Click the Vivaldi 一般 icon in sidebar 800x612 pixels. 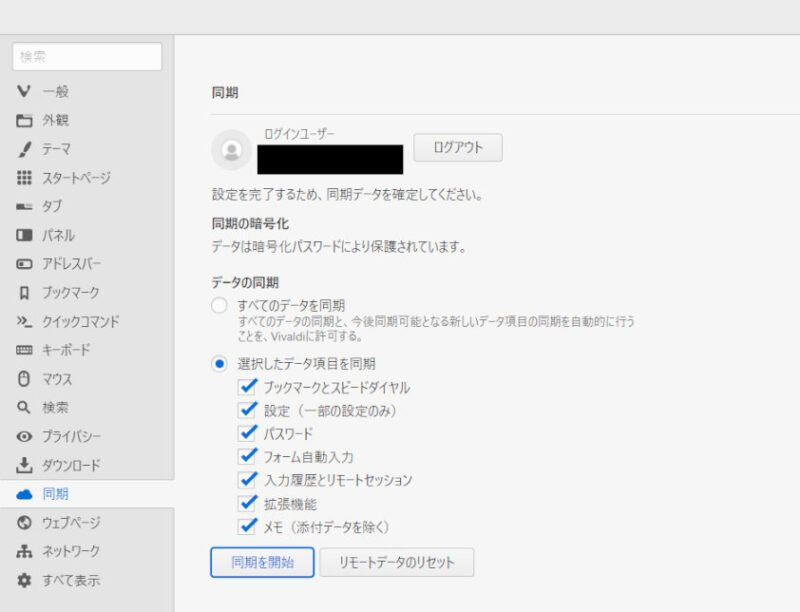click(x=24, y=91)
